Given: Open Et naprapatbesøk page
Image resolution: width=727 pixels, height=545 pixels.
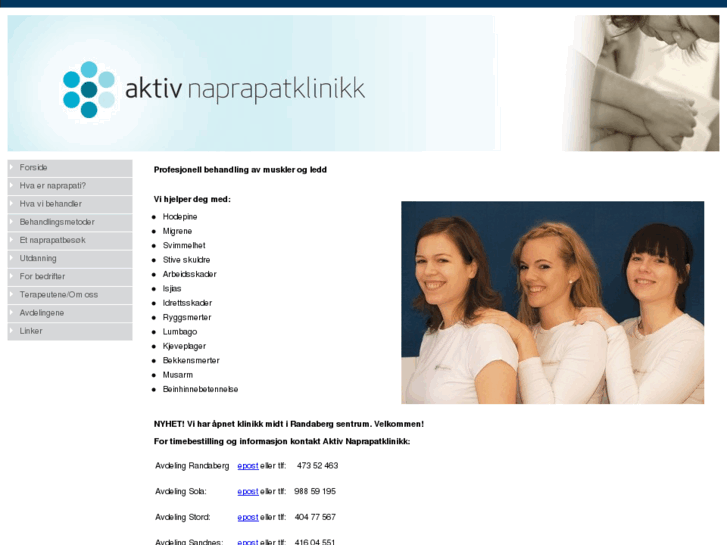Looking at the screenshot, I should click(x=70, y=240).
